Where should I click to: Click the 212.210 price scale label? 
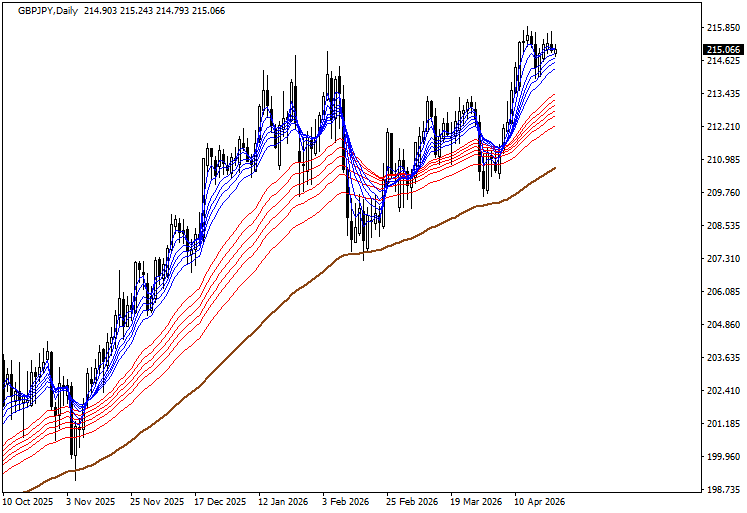click(x=722, y=127)
